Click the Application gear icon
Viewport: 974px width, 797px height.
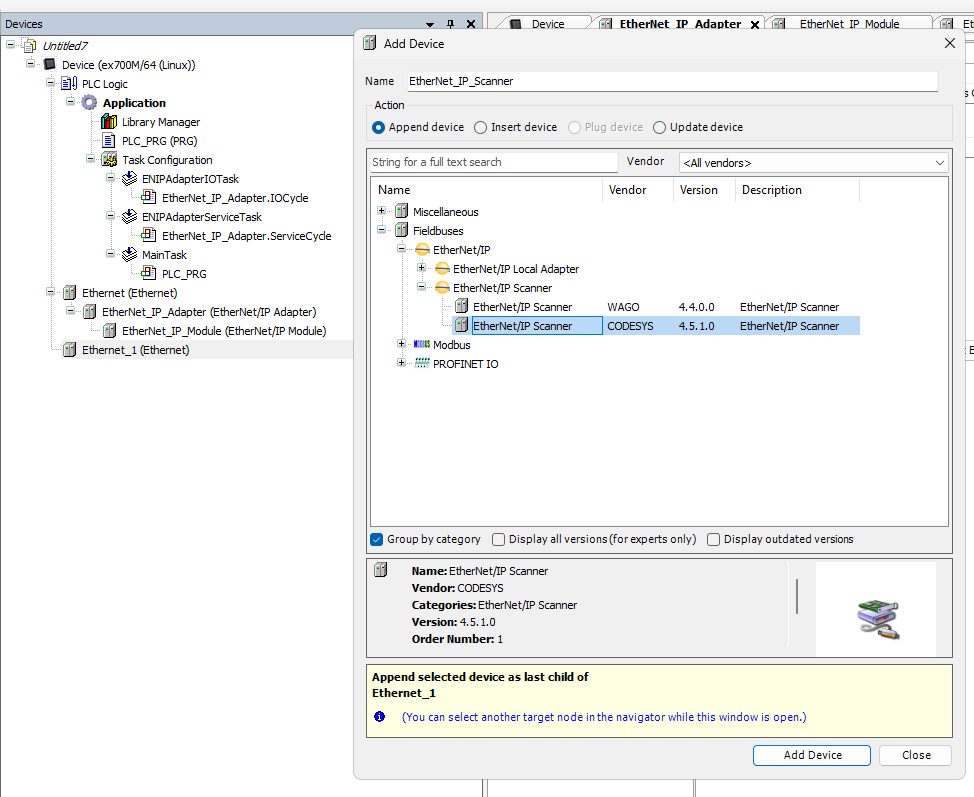click(90, 103)
